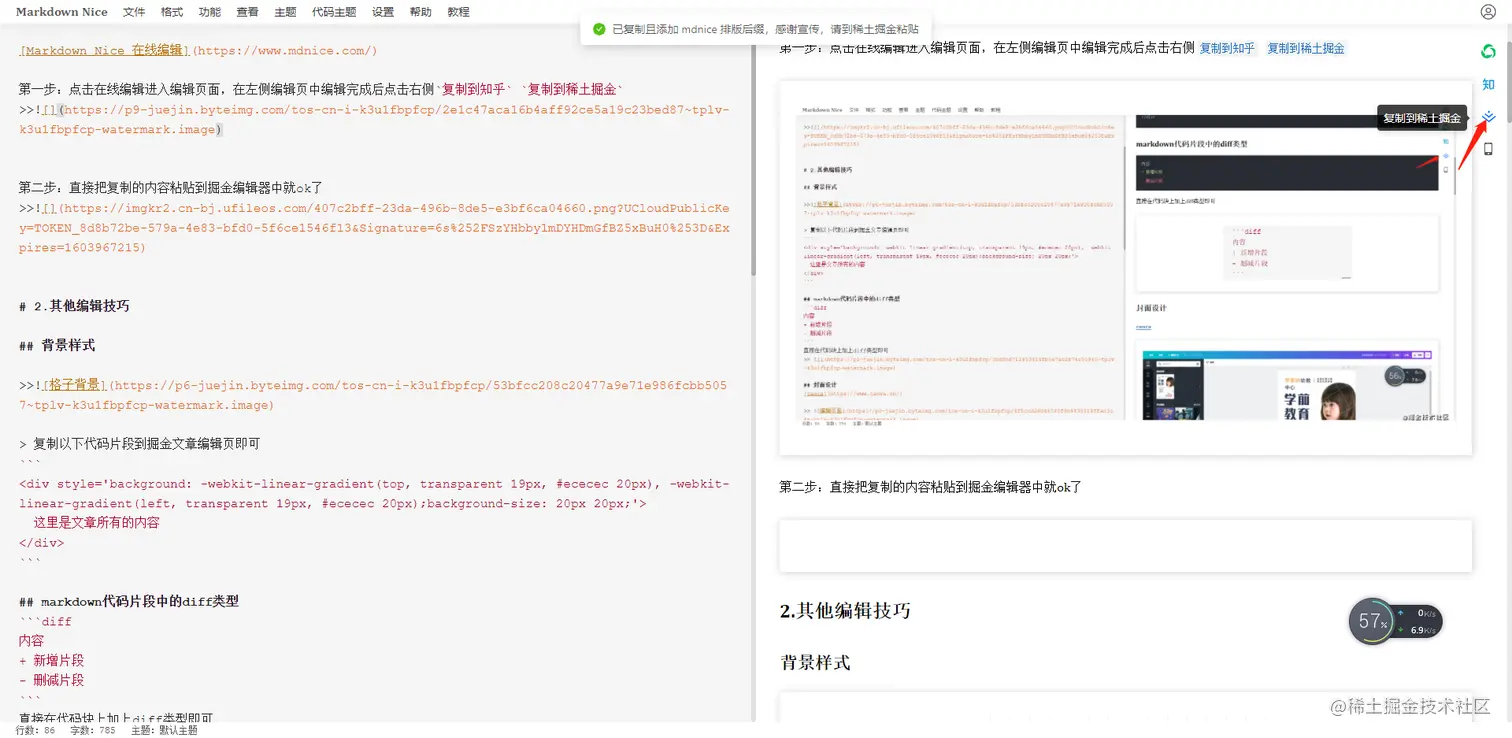Click the </div> line in editor
Viewport: 1512px width, 738px height.
[41, 543]
